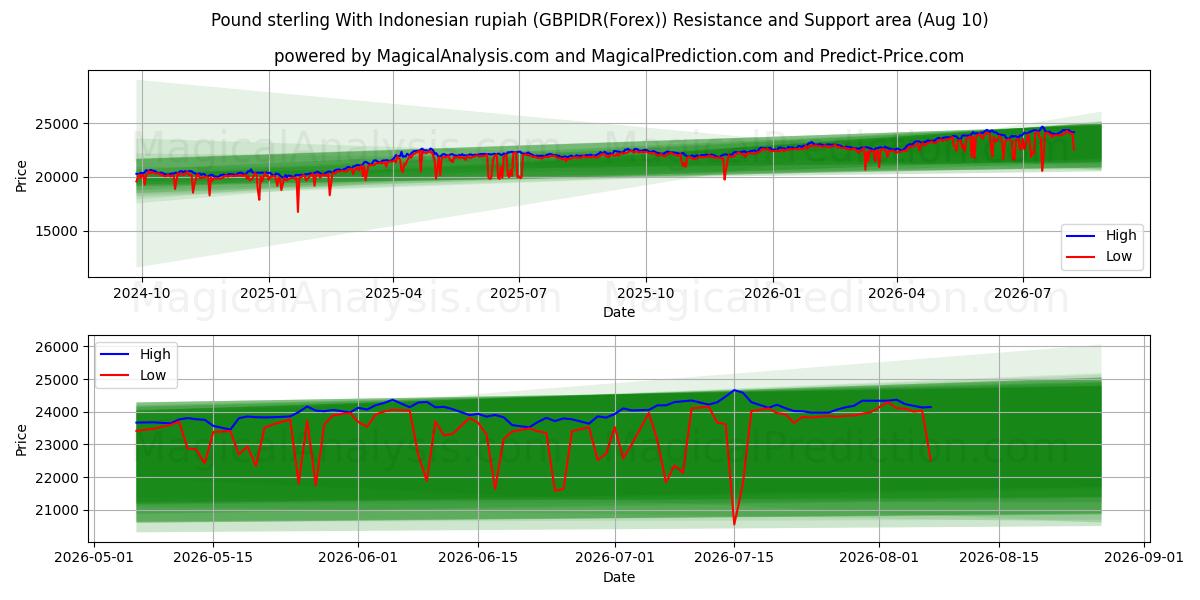Click the 24000 tick on bottom chart

[x=59, y=412]
